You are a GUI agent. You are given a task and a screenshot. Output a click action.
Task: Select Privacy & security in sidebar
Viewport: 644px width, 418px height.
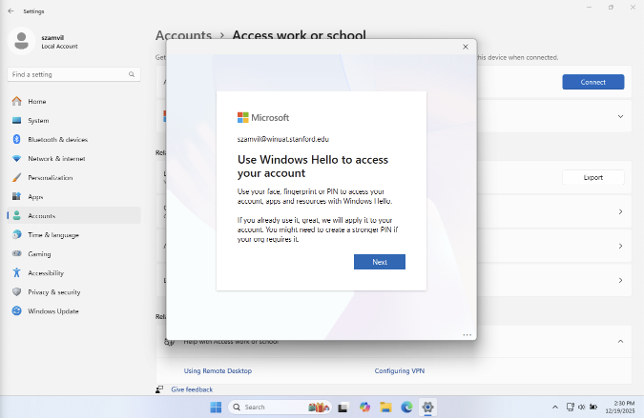[x=54, y=292]
